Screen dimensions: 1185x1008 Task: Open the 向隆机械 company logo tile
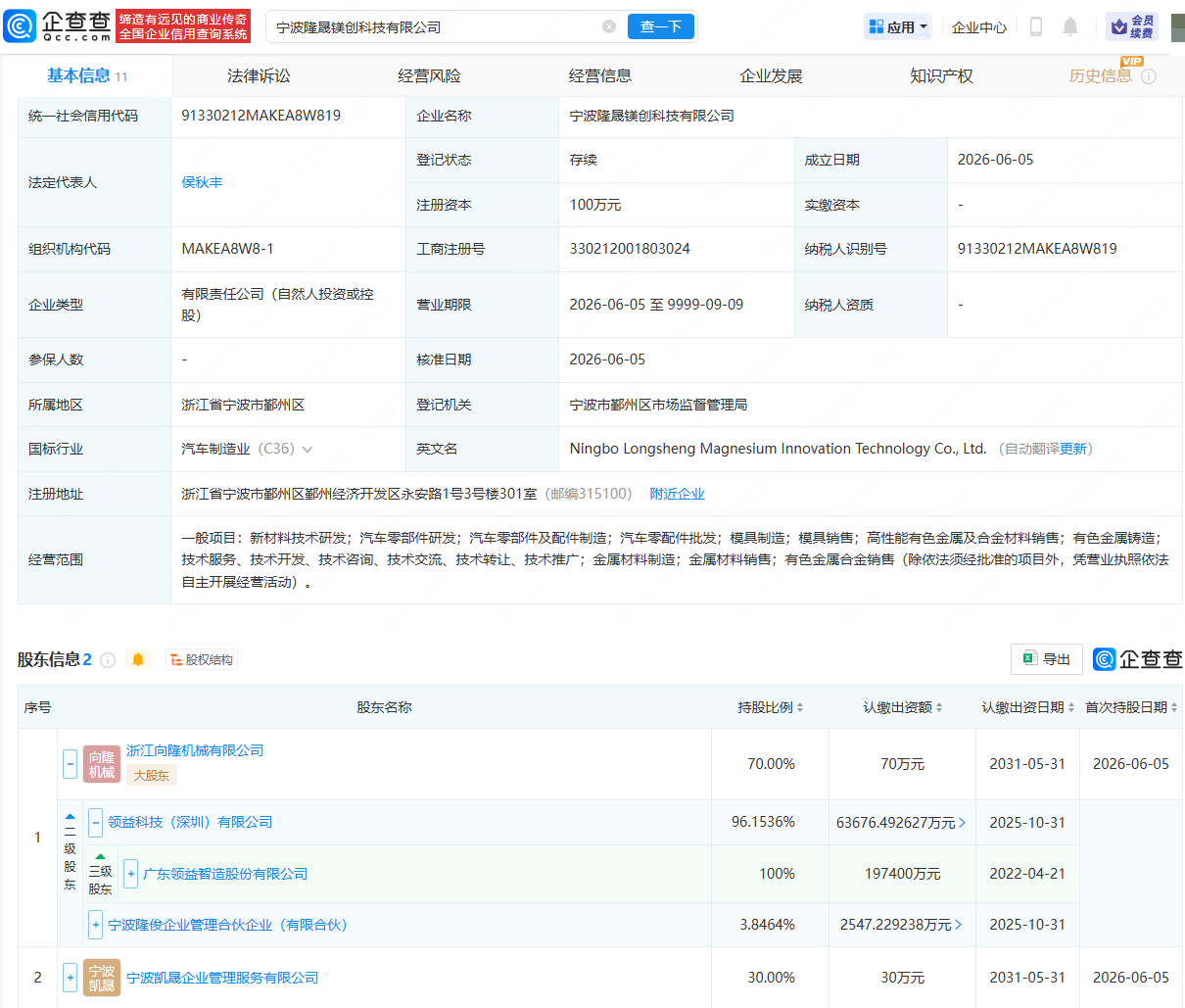[102, 764]
